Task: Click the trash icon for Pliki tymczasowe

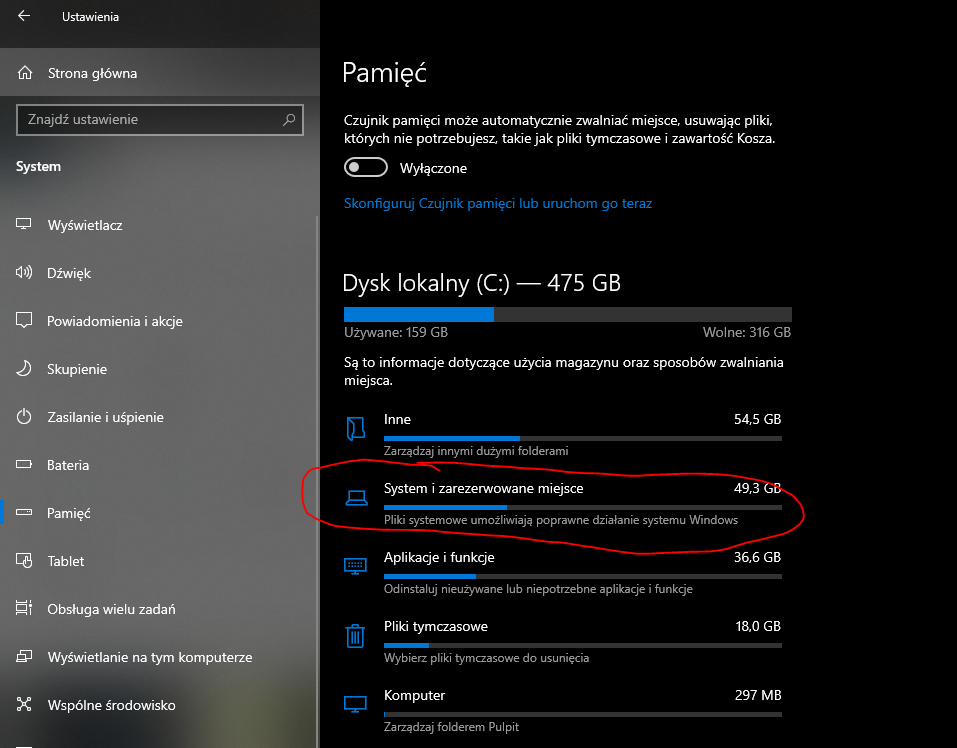Action: [355, 636]
